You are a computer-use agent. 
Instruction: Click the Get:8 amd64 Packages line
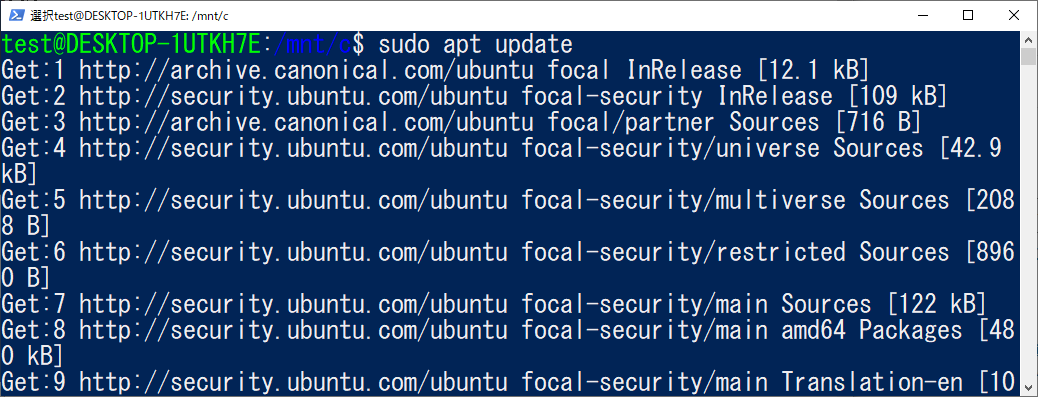(508, 343)
